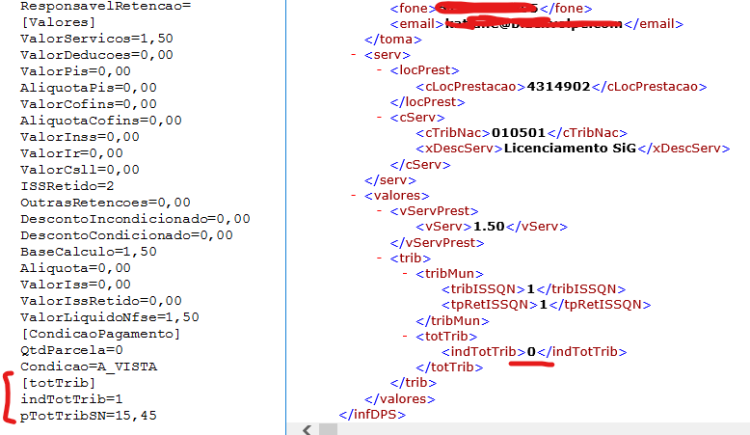Screen dimensions: 750x435
Task: Click the cLocPrestacao value 4314902
Action: pyautogui.click(x=558, y=86)
